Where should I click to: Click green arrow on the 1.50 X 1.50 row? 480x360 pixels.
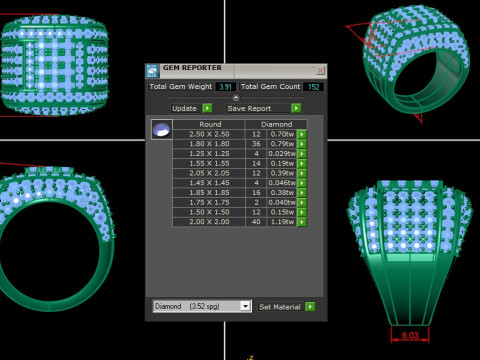click(302, 212)
